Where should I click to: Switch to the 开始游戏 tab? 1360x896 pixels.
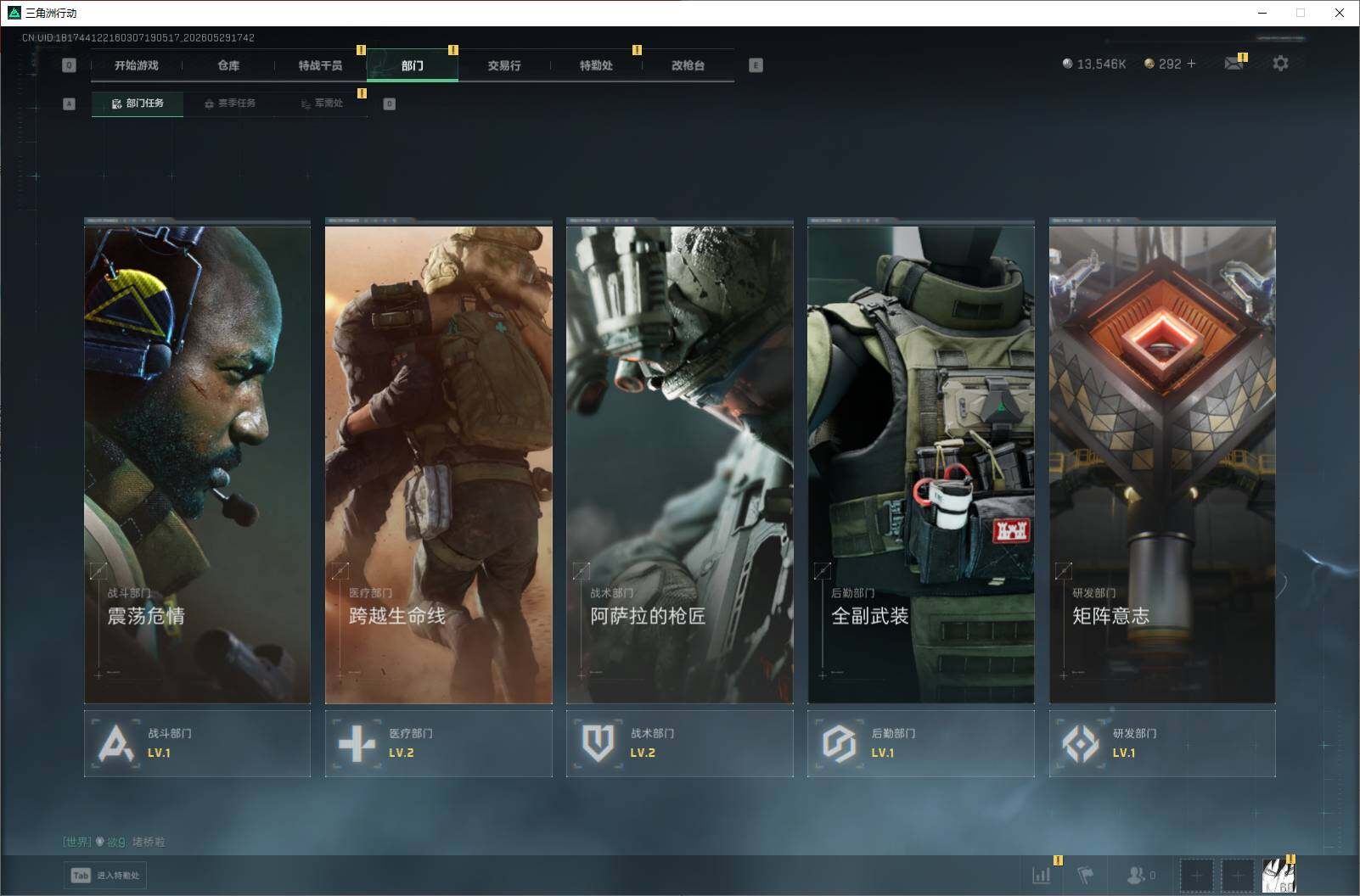(137, 65)
